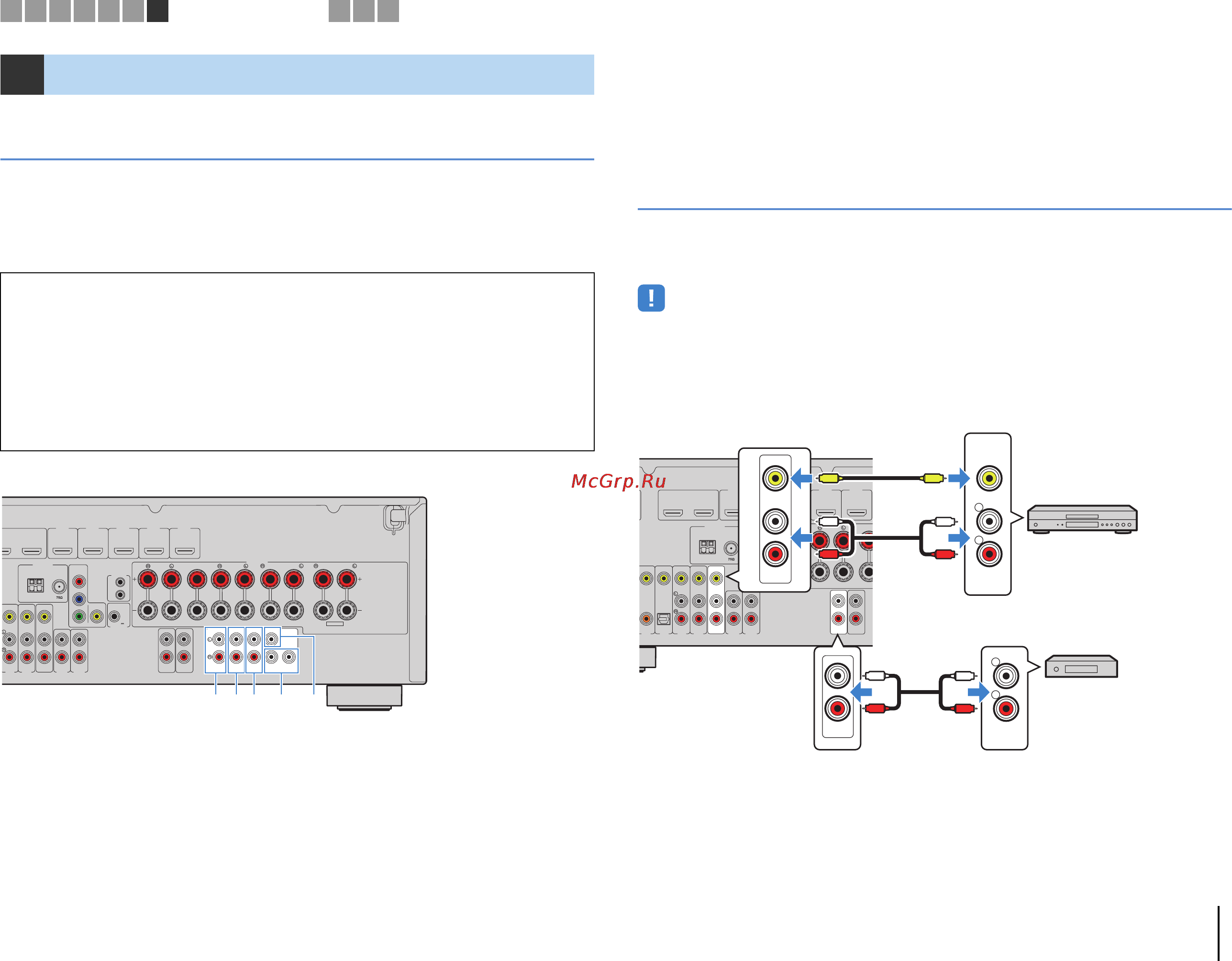This screenshot has width=1232, height=961.
Task: Click the red jack on the bottom-right device callout
Action: point(1006,708)
